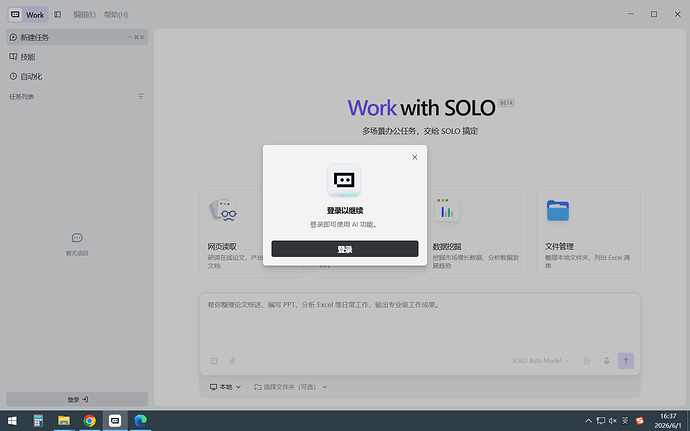Expand the 本地 location dropdown
The height and width of the screenshot is (431, 690).
pyautogui.click(x=225, y=387)
